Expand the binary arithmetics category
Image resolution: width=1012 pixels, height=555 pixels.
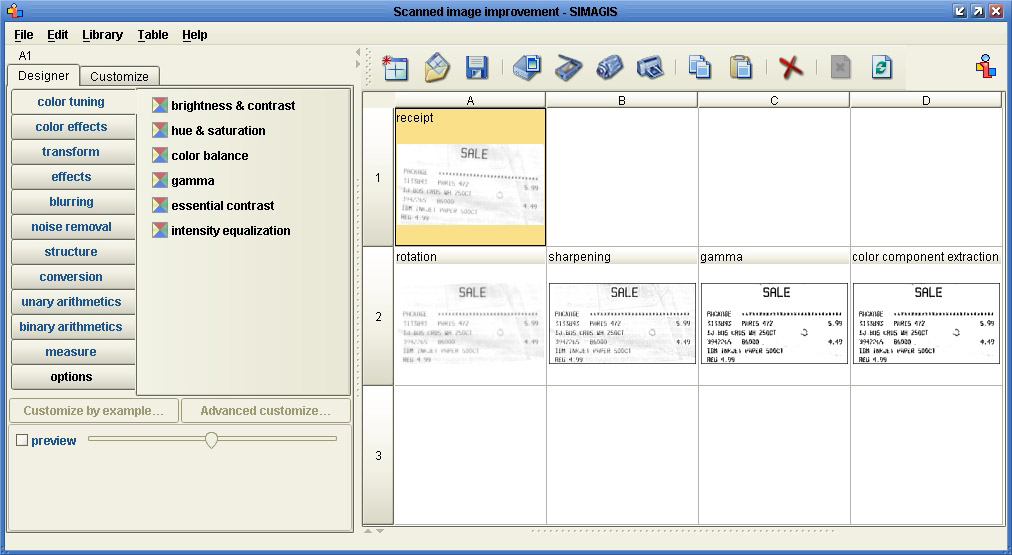coord(71,327)
